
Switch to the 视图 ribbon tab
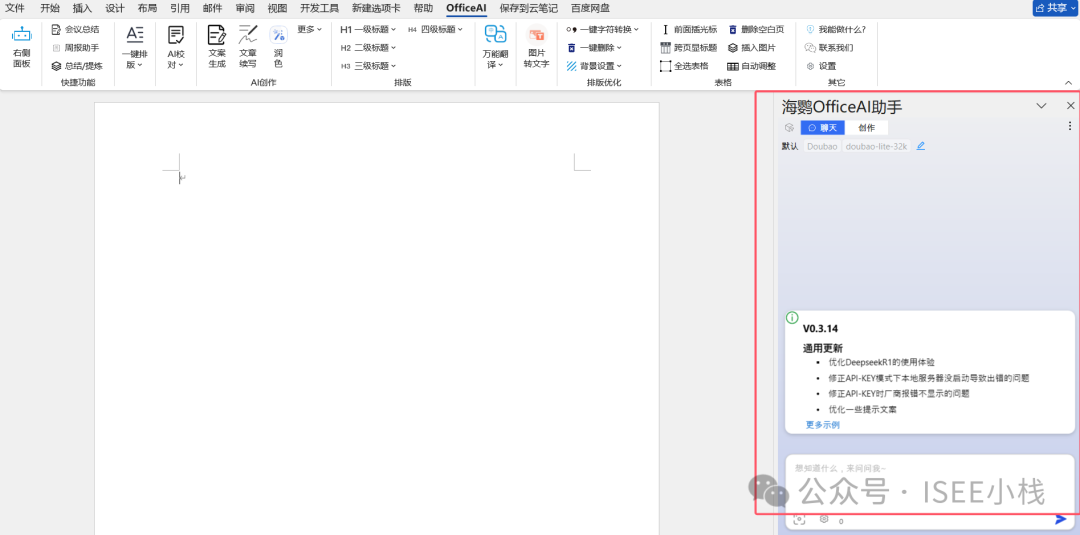point(277,8)
